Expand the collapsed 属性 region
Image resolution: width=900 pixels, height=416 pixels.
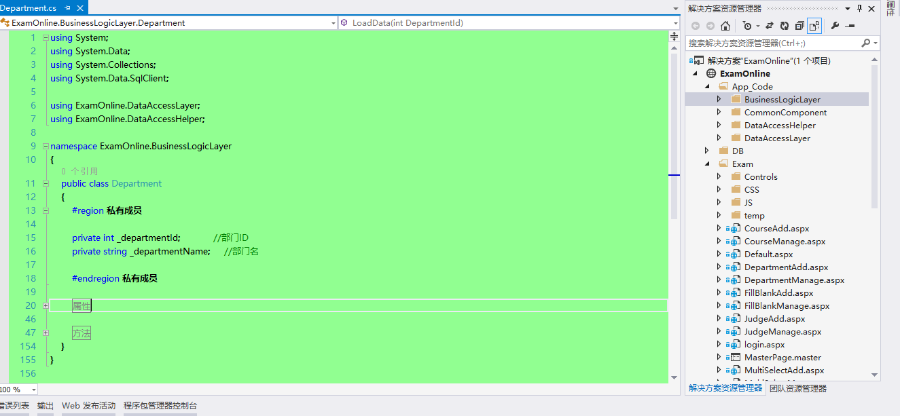click(46, 306)
